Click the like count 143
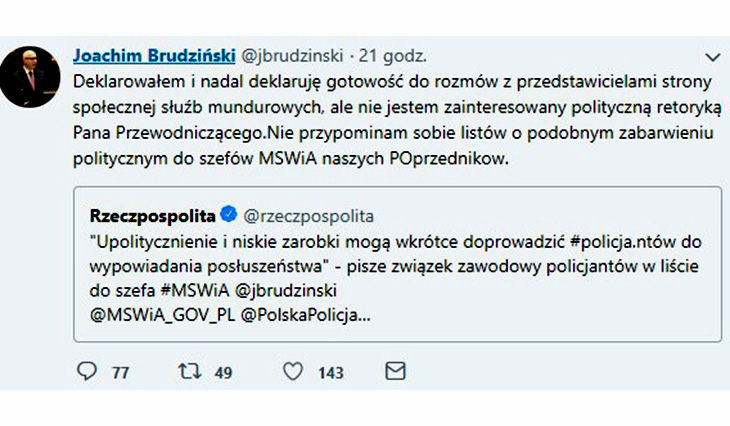Image resolution: width=730 pixels, height=426 pixels. pyautogui.click(x=330, y=373)
